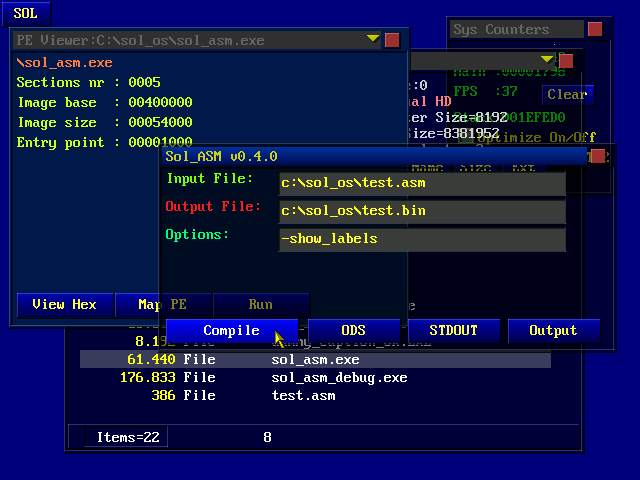Click the 176.833 file size entry
Image resolution: width=640 pixels, height=480 pixels.
pyautogui.click(x=148, y=378)
